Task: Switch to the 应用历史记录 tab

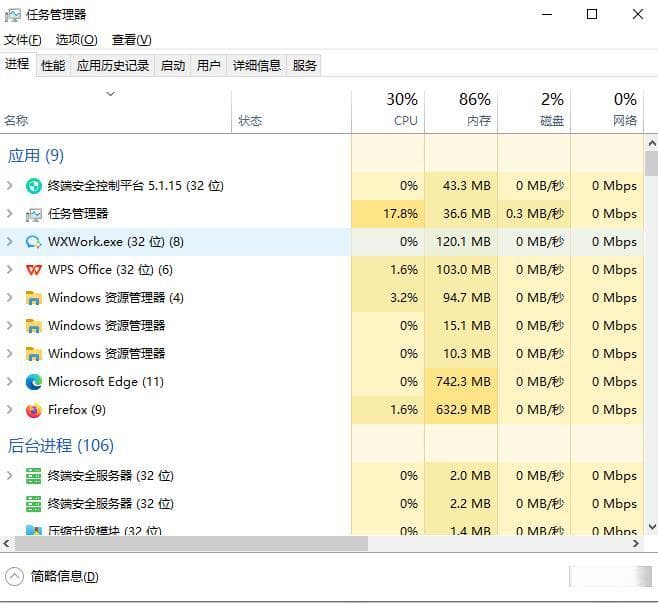Action: coord(113,65)
